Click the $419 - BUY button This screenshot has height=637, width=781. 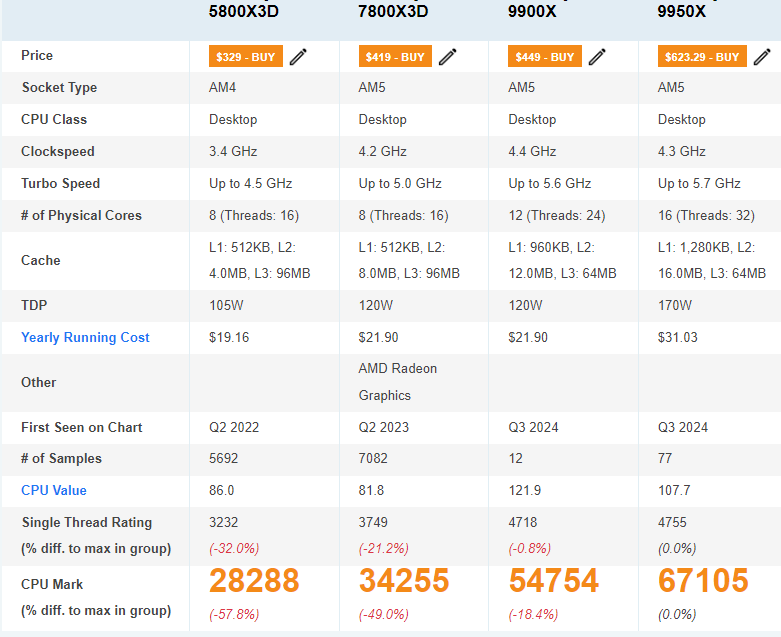click(x=395, y=56)
